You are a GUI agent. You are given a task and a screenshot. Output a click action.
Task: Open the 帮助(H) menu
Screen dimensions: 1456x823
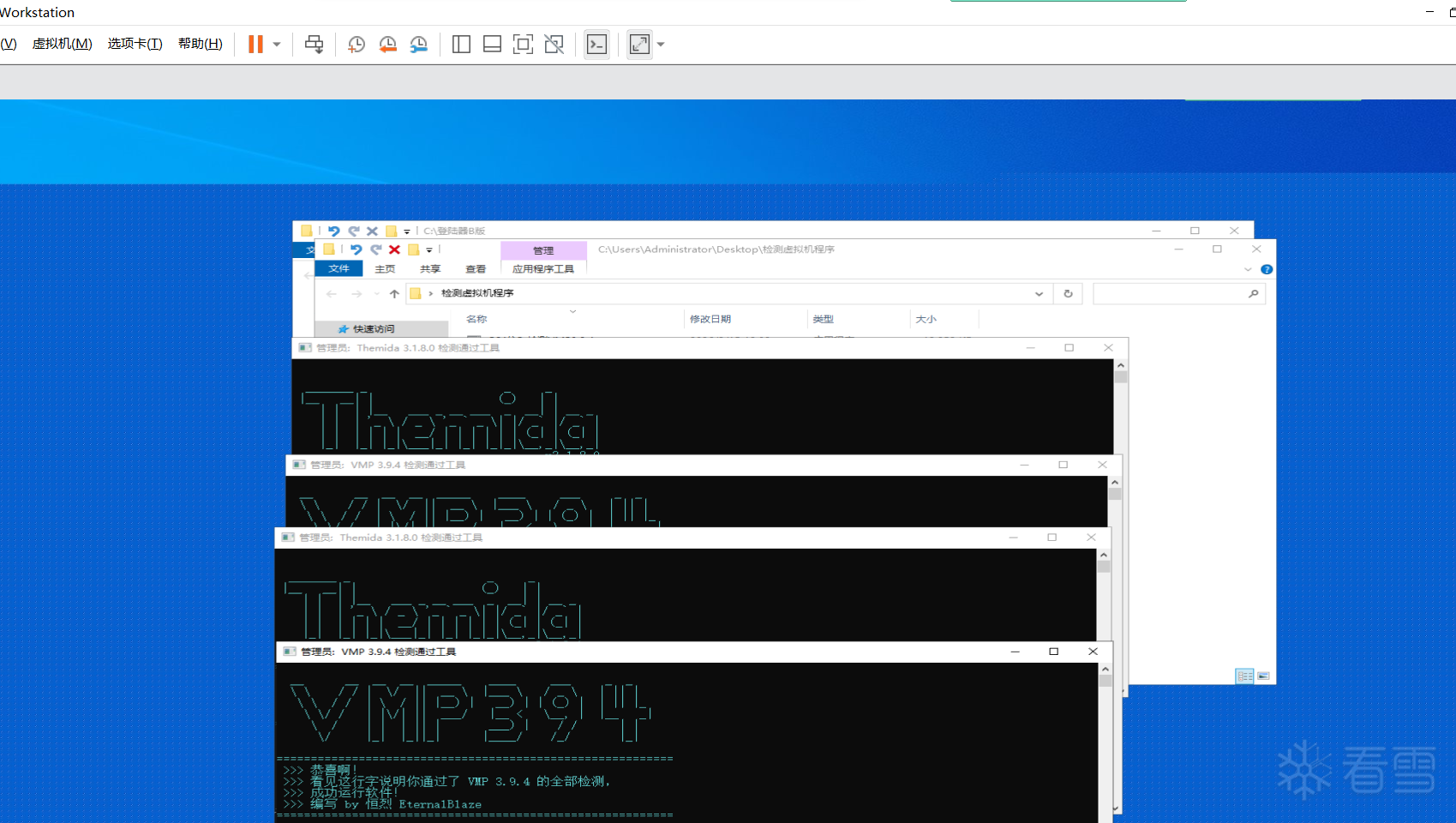click(x=201, y=44)
